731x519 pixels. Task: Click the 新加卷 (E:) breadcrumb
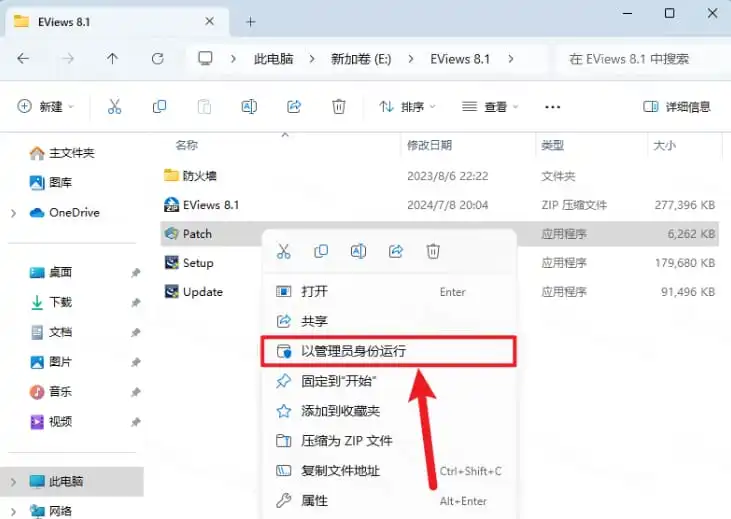[x=361, y=59]
